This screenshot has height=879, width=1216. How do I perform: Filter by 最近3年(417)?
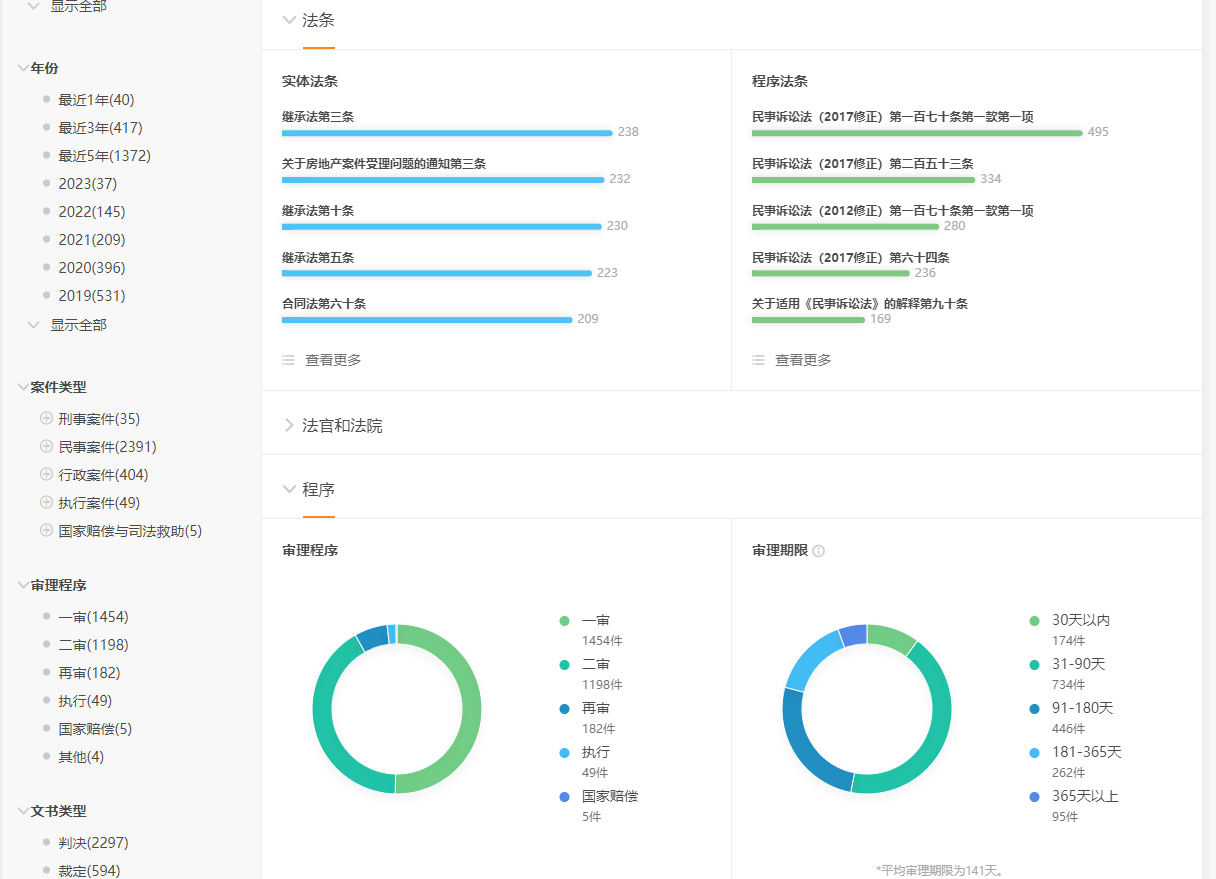tap(100, 128)
